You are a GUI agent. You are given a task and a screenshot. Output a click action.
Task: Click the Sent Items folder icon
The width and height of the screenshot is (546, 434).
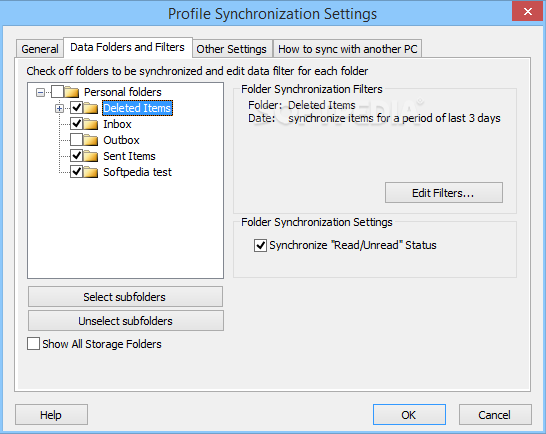91,156
